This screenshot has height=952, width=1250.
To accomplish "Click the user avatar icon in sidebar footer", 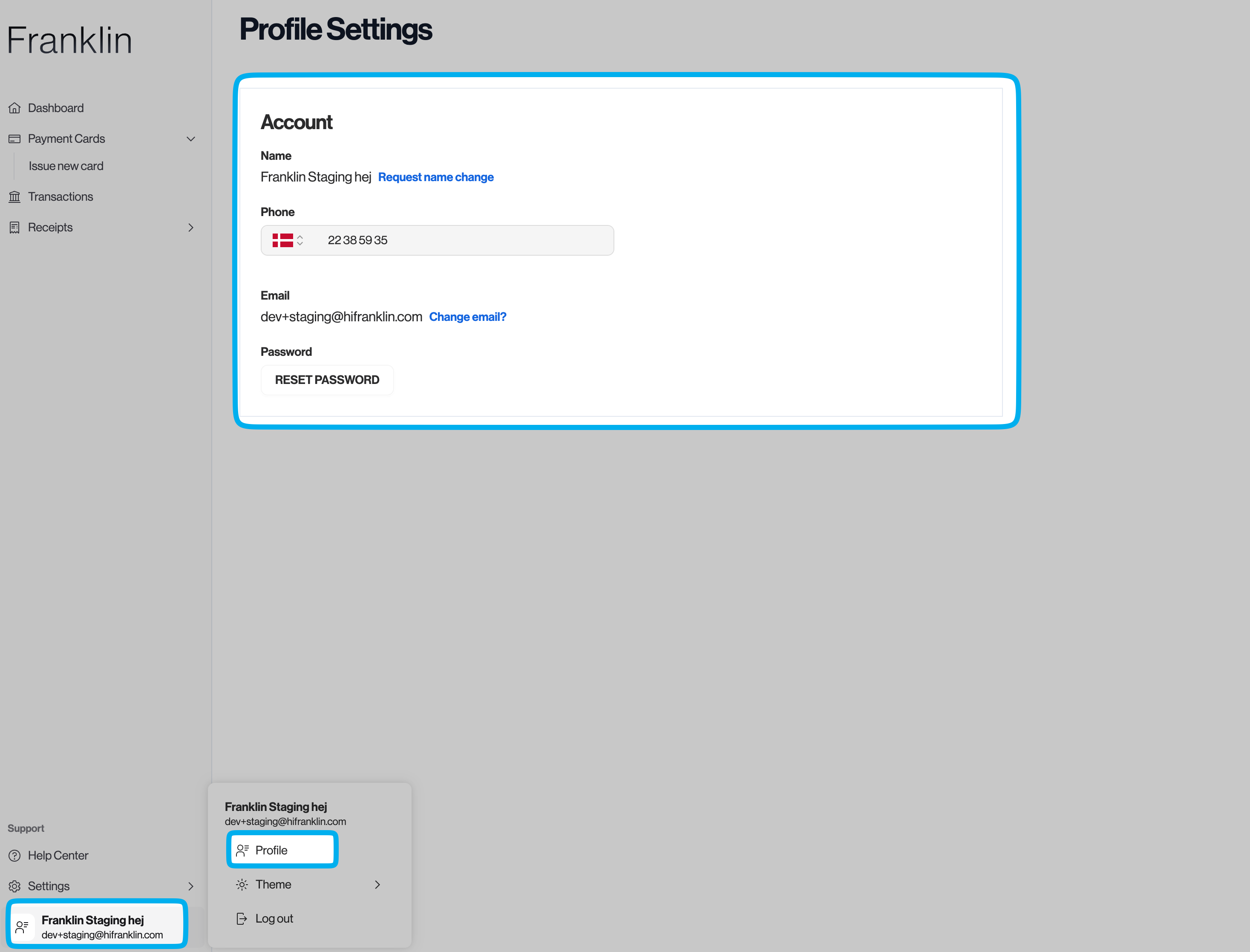I will pyautogui.click(x=23, y=927).
